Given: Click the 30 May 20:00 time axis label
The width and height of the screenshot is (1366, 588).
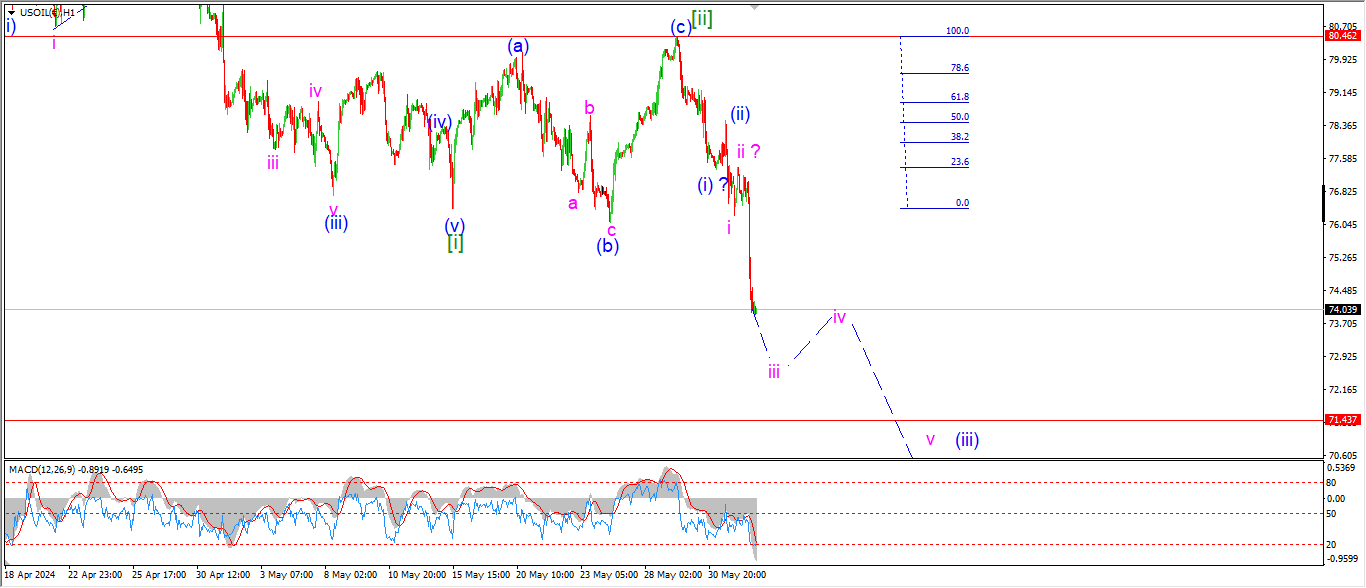Looking at the screenshot, I should click(736, 575).
